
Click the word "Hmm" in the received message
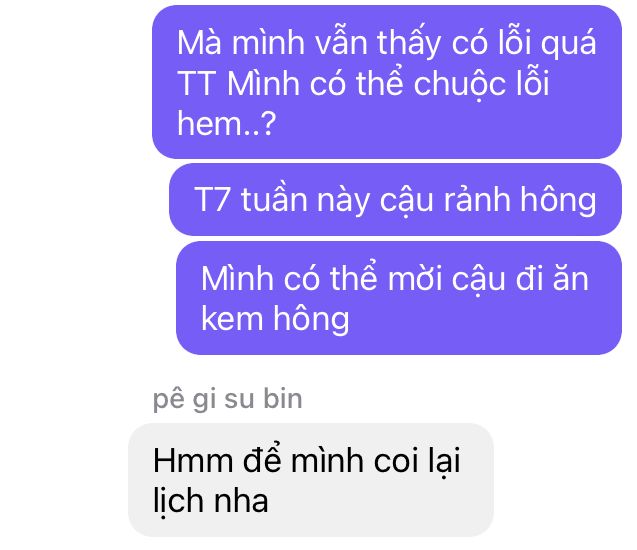[x=193, y=461]
